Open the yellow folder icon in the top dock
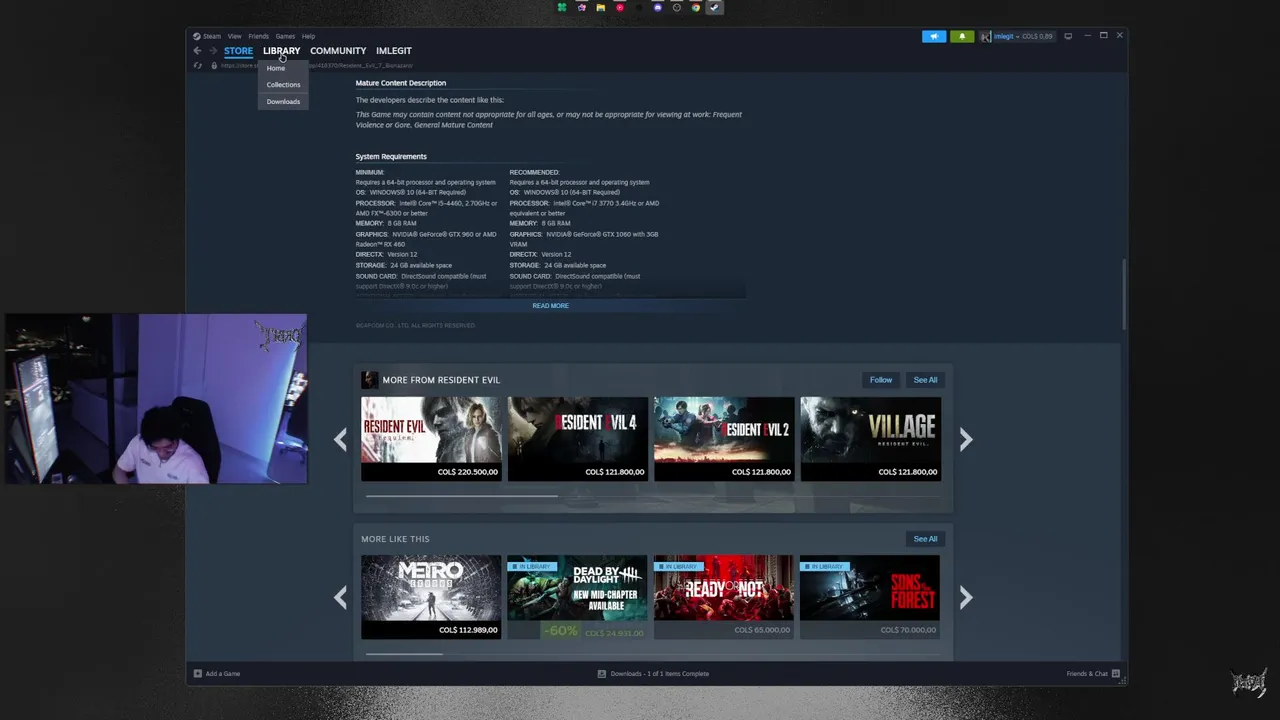The height and width of the screenshot is (720, 1280). click(x=600, y=7)
